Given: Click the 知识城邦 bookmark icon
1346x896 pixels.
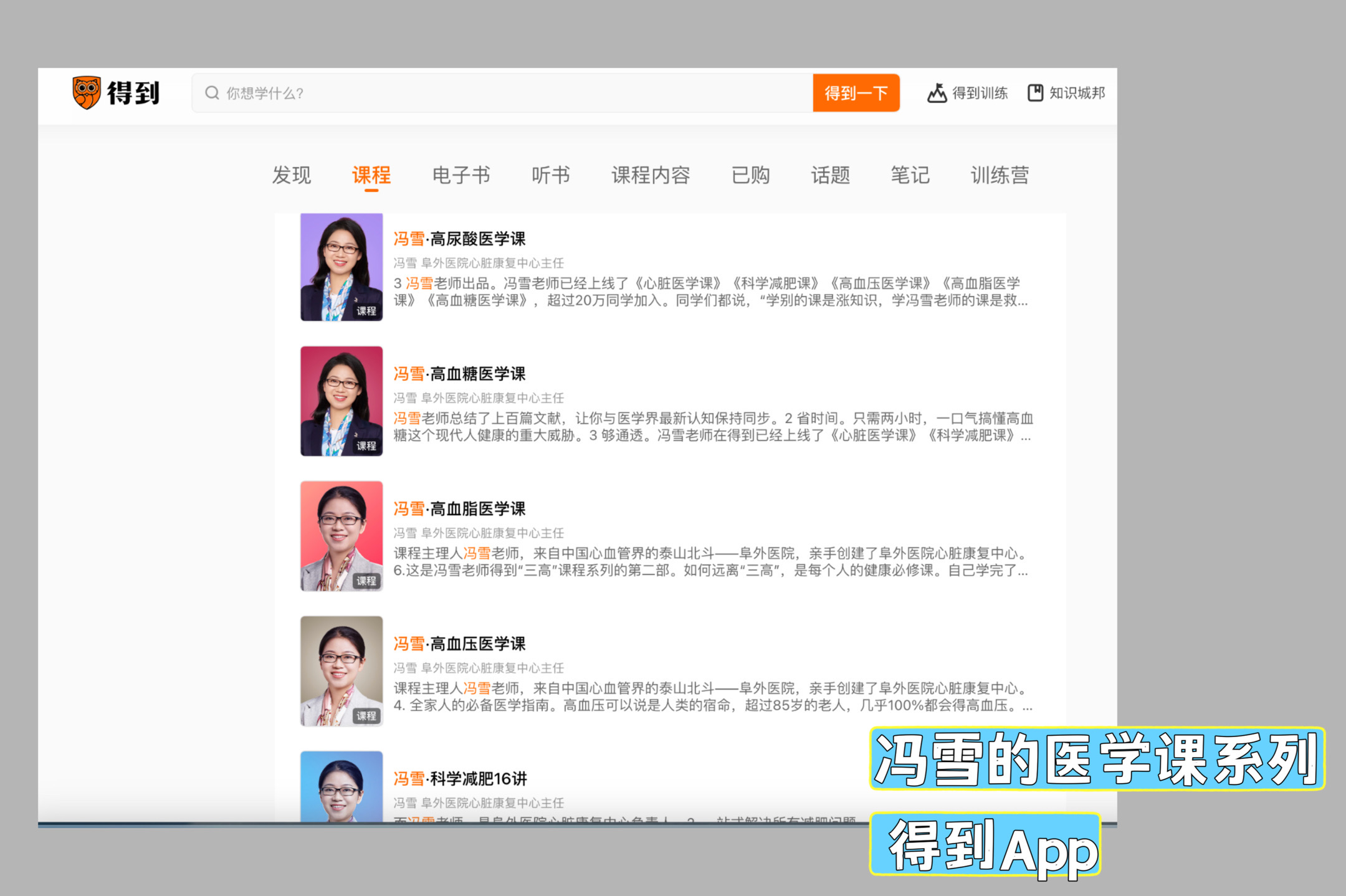Looking at the screenshot, I should 1035,93.
